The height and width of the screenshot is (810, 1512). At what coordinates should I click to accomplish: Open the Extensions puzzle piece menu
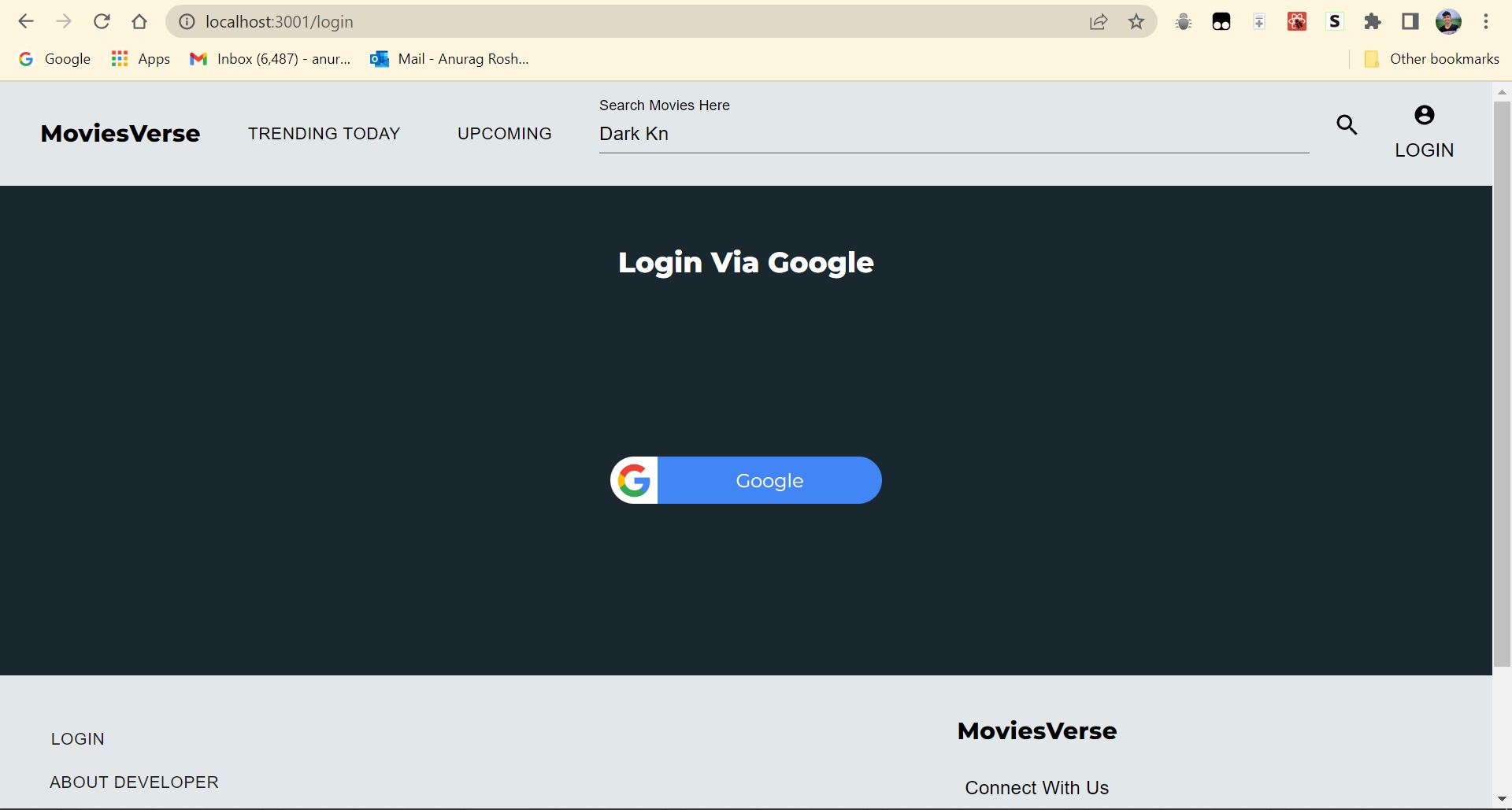point(1373,22)
